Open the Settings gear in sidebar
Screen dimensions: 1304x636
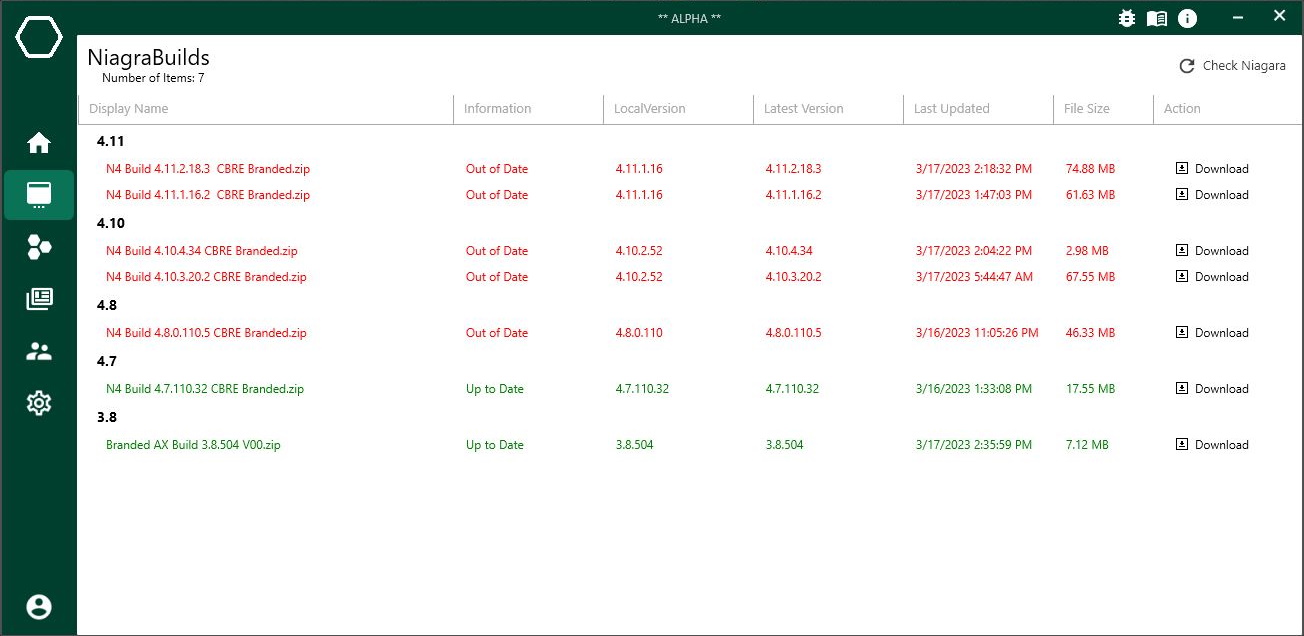(x=38, y=403)
